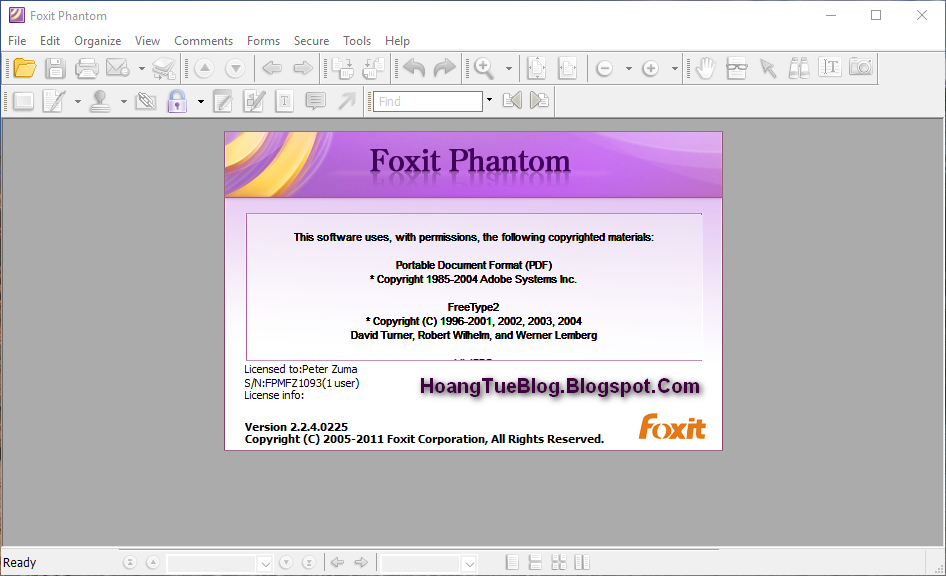Viewport: 946px width, 576px height.
Task: Open a PDF with the Open folder icon
Action: click(24, 68)
